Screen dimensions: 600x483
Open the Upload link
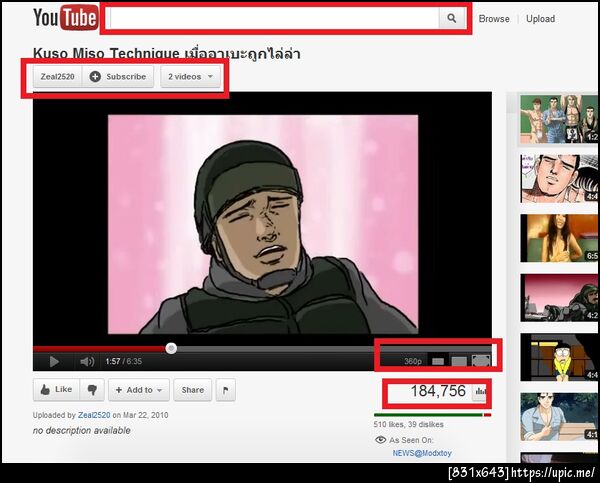(540, 19)
